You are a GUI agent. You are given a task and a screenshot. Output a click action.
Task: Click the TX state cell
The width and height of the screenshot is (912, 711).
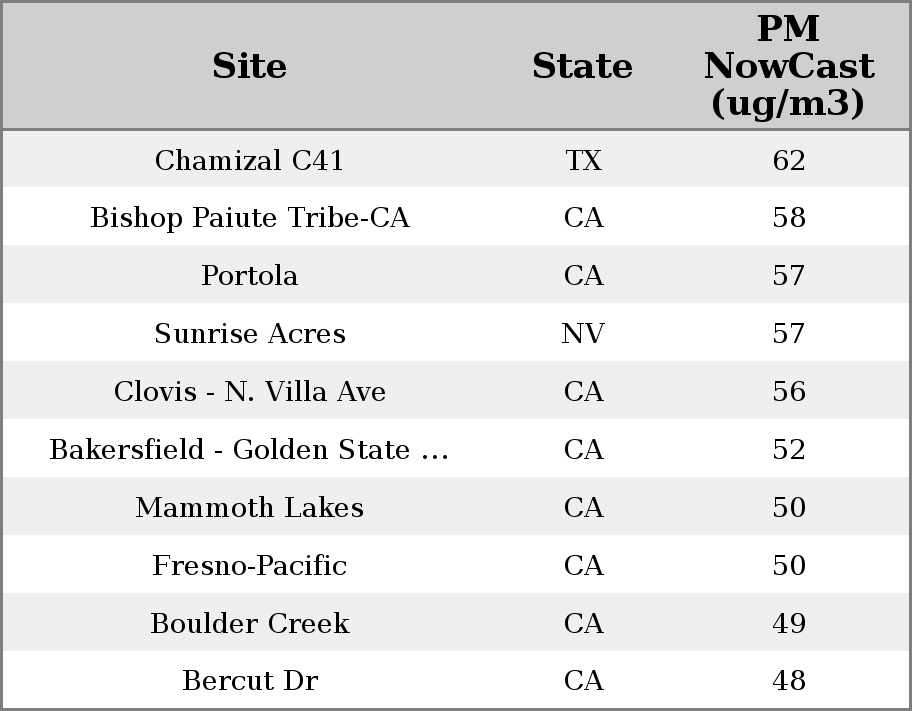click(x=583, y=160)
